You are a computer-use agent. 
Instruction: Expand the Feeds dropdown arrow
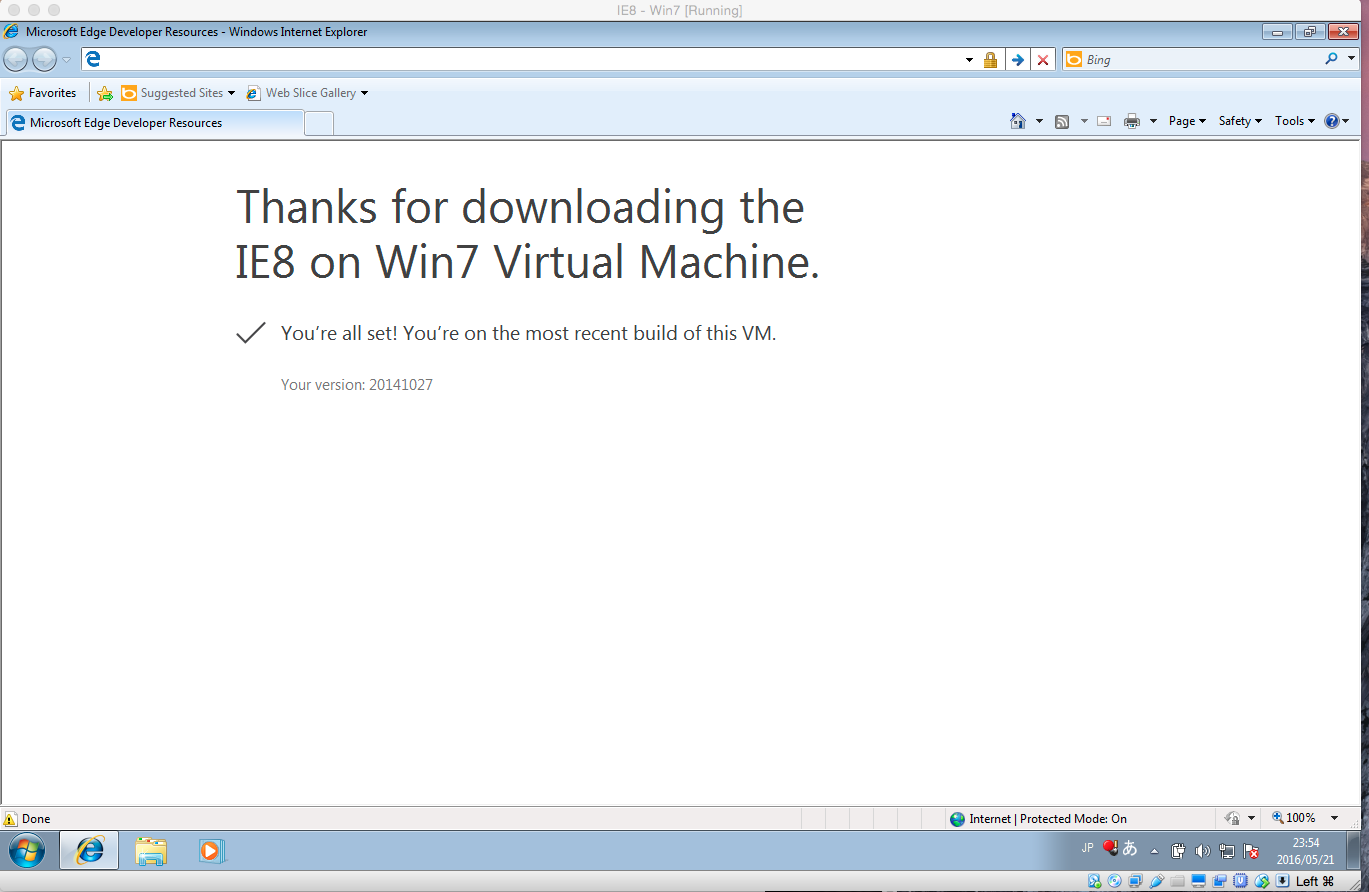pyautogui.click(x=1084, y=121)
